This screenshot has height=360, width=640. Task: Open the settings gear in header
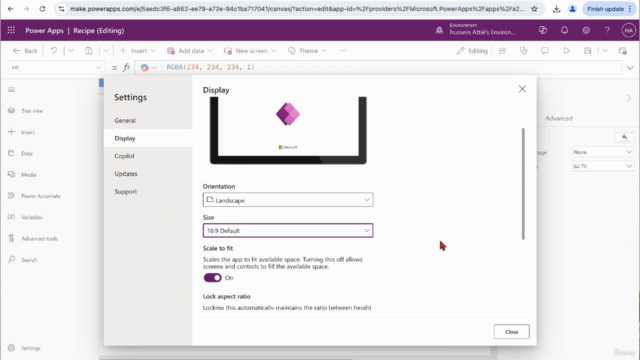click(x=586, y=30)
